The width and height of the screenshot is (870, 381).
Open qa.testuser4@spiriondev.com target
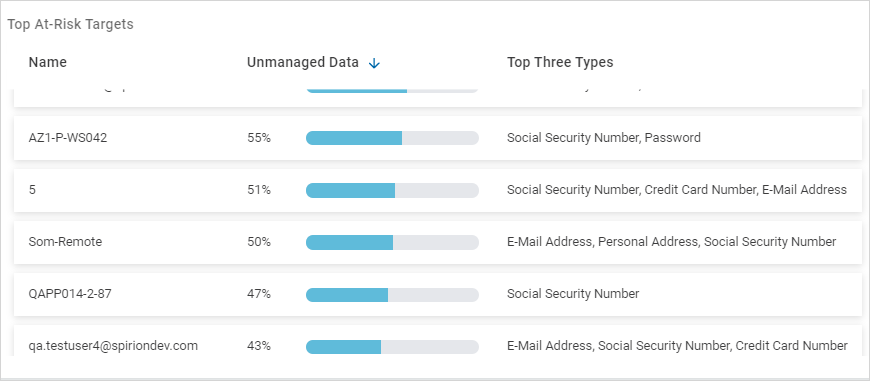pyautogui.click(x=438, y=342)
